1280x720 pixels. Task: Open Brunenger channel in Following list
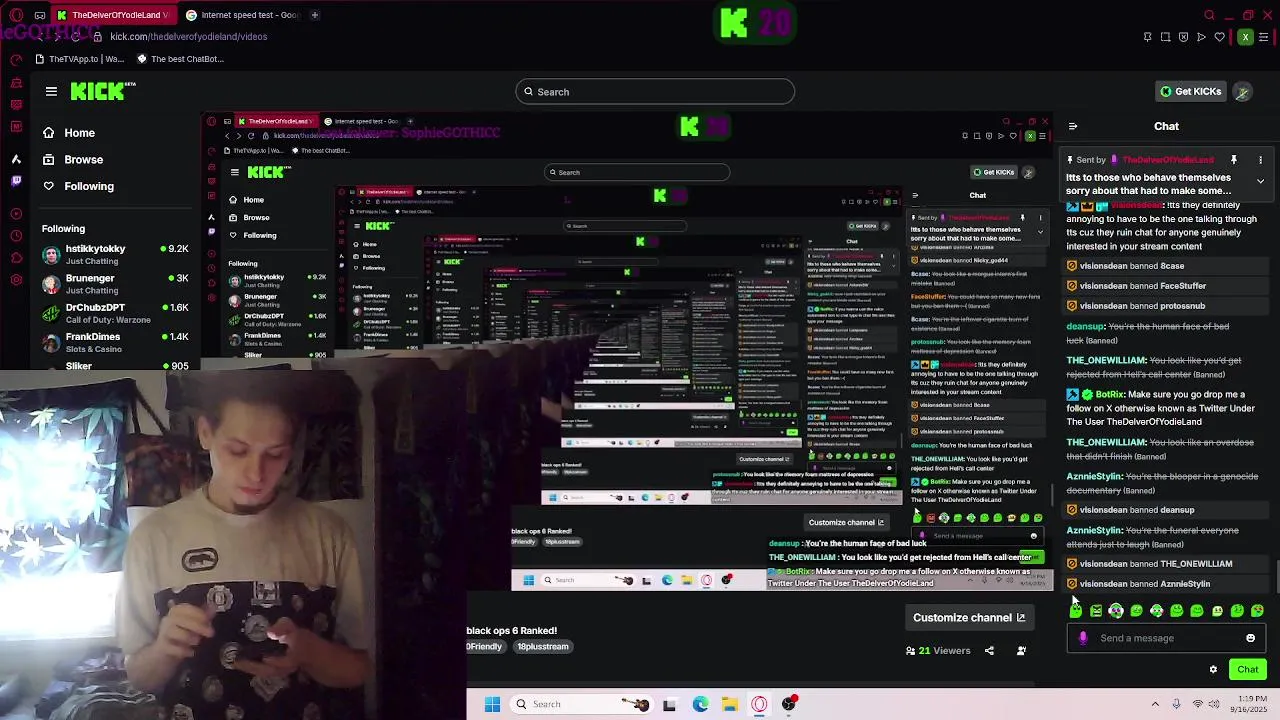(x=115, y=284)
